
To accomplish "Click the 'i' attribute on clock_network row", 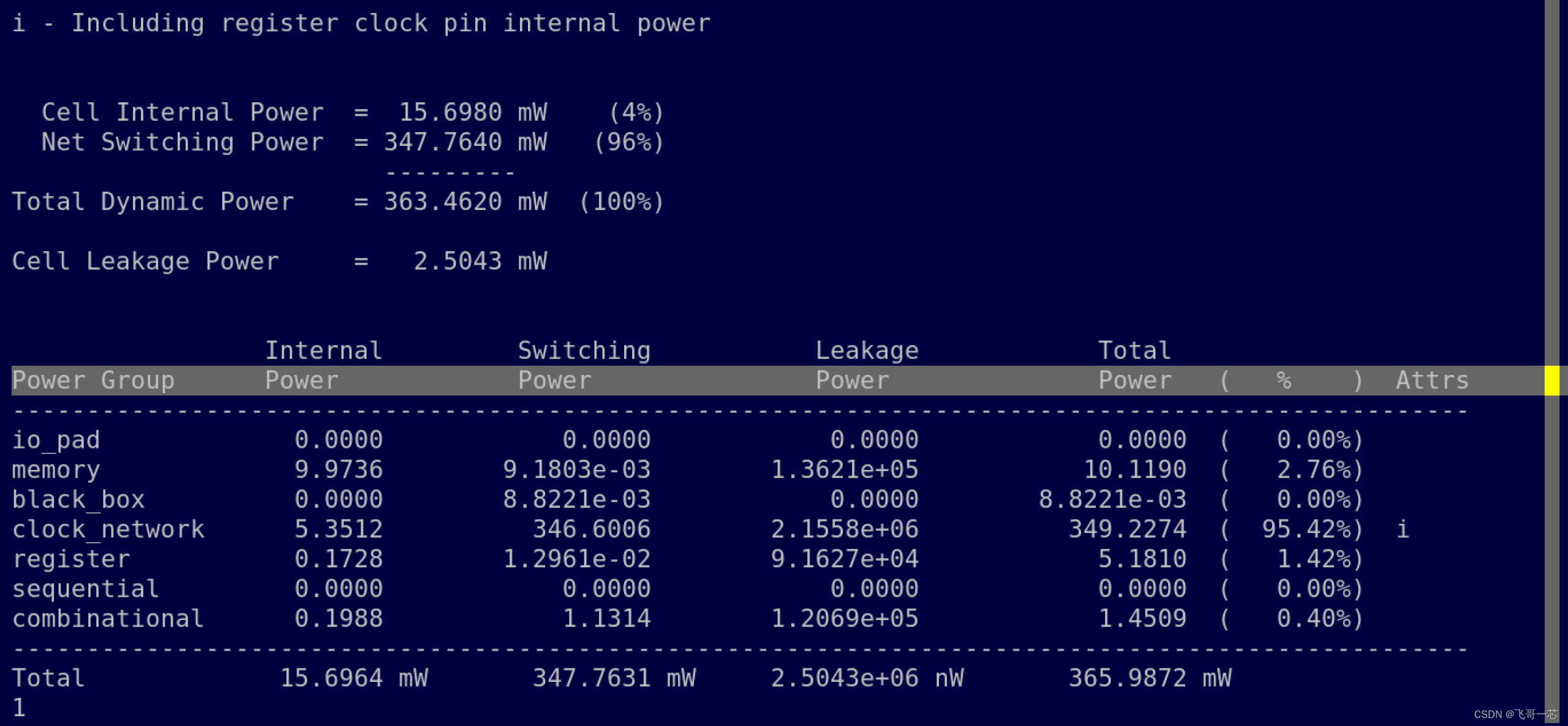I will (1403, 529).
